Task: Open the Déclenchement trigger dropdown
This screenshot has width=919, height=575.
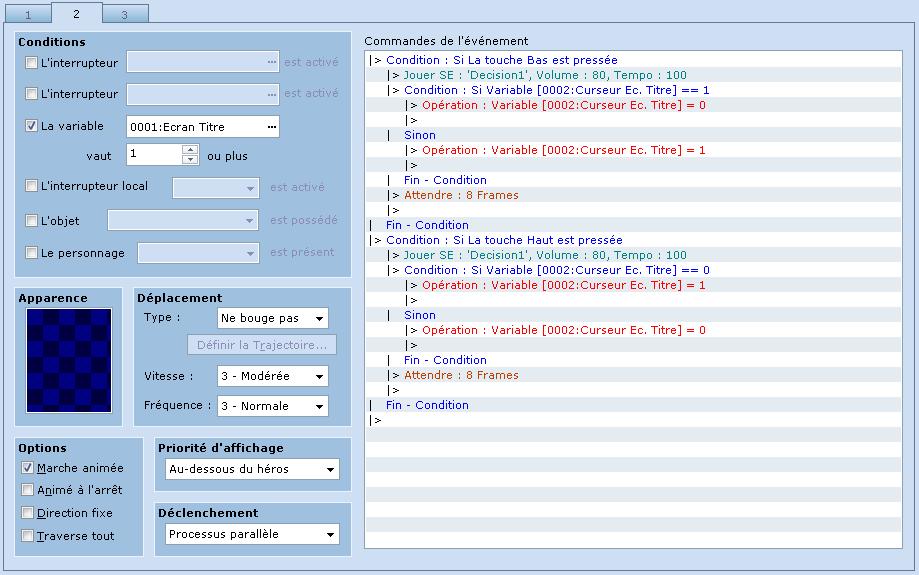Action: pos(252,534)
